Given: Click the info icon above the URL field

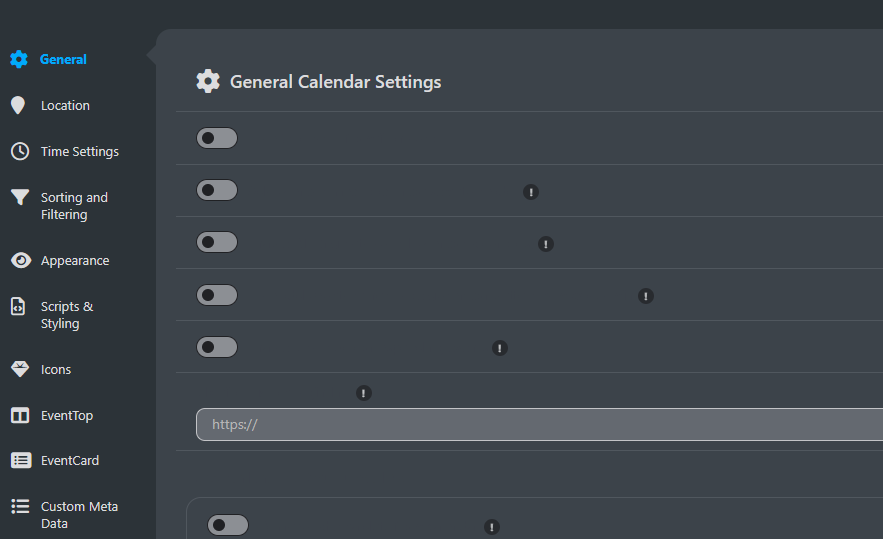Looking at the screenshot, I should coord(364,393).
